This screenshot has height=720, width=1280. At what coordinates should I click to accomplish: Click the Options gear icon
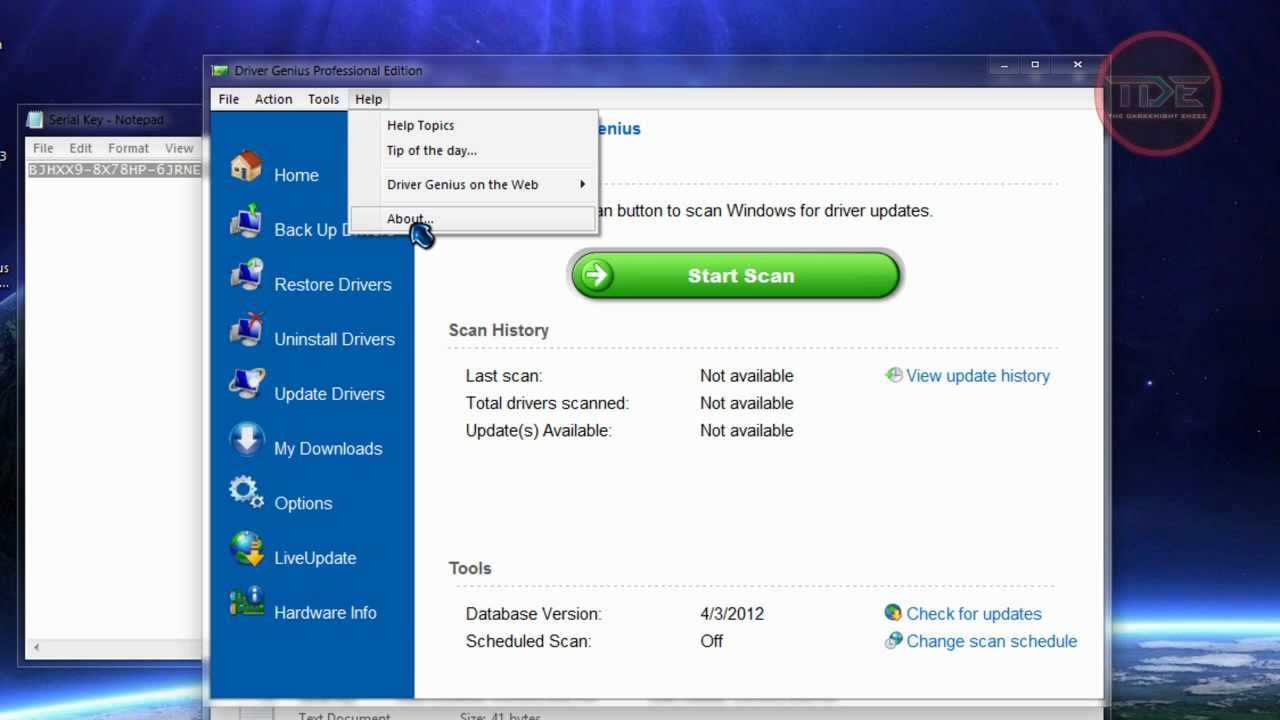(x=246, y=494)
